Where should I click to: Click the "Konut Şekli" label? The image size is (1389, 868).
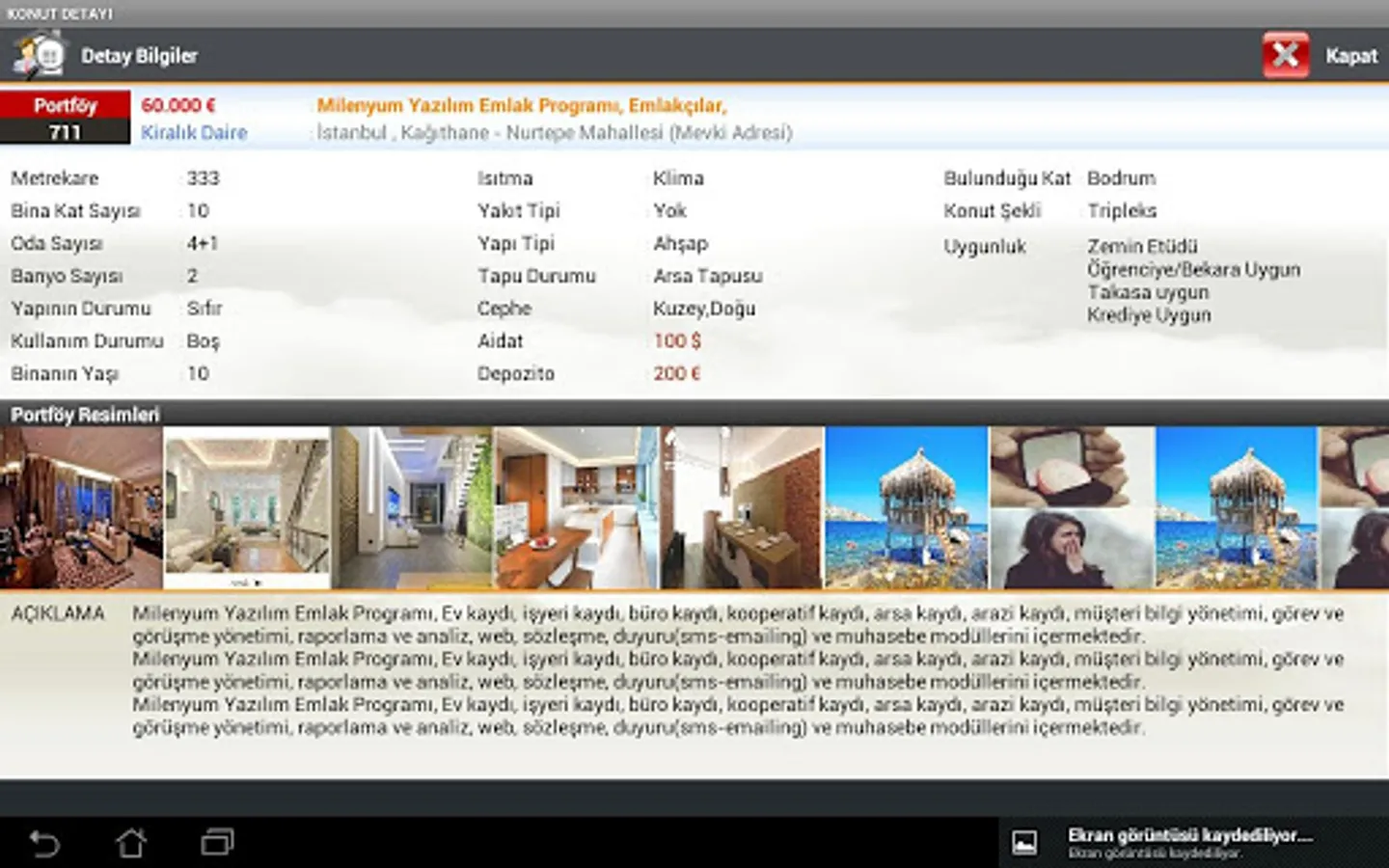992,211
